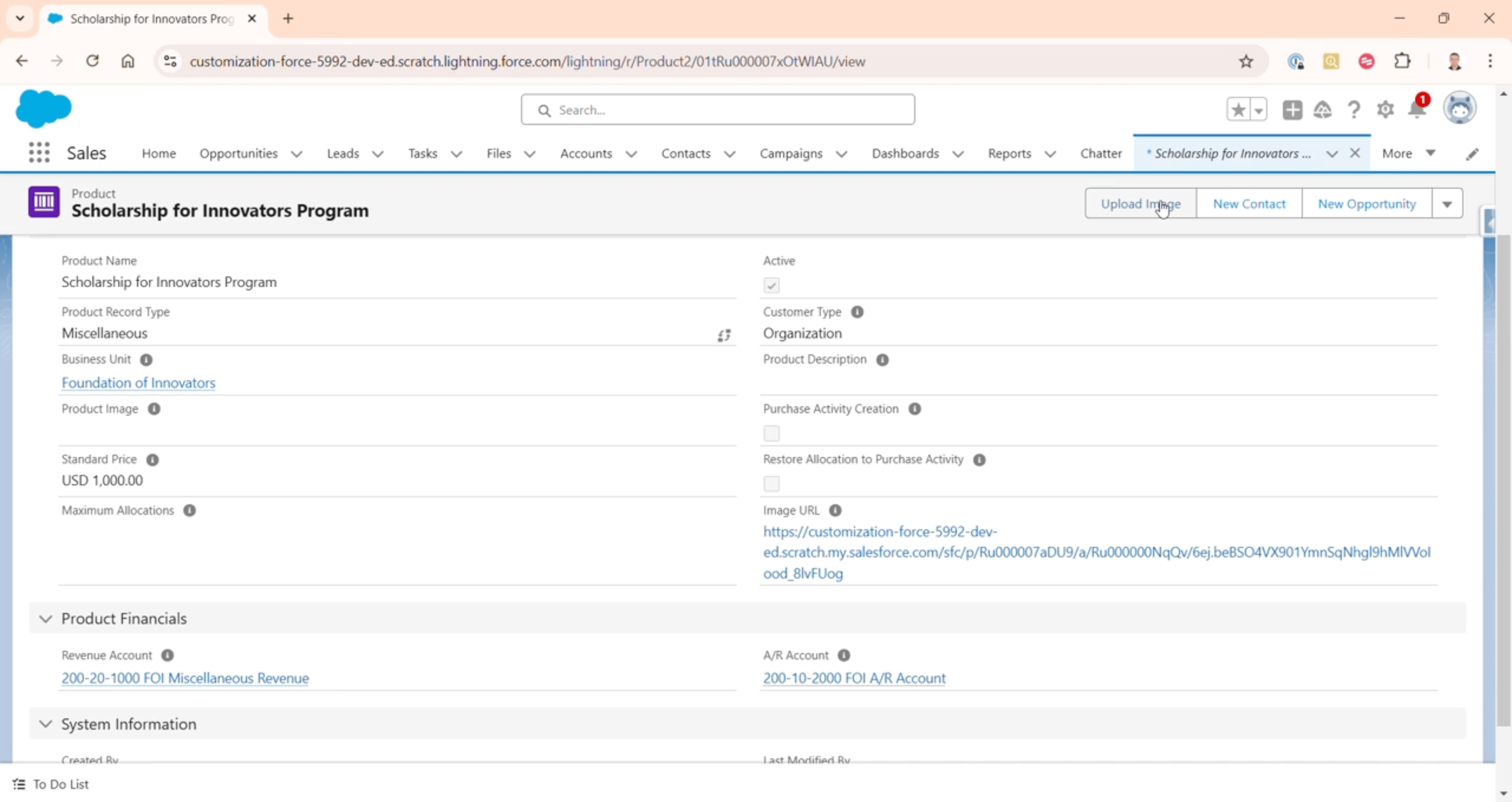Click the Change Record Type icon beside Miscellaneous
This screenshot has width=1512, height=802.
pyautogui.click(x=724, y=335)
